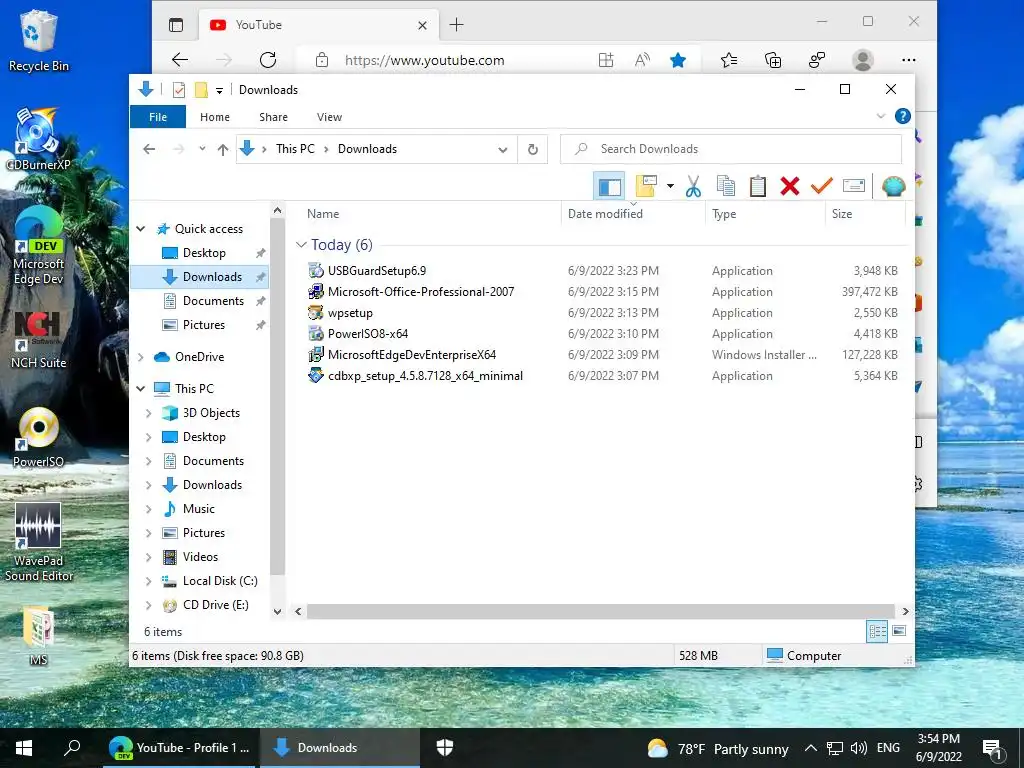Click the blue Help question mark icon
Screen dimensions: 1024x768
coord(903,116)
